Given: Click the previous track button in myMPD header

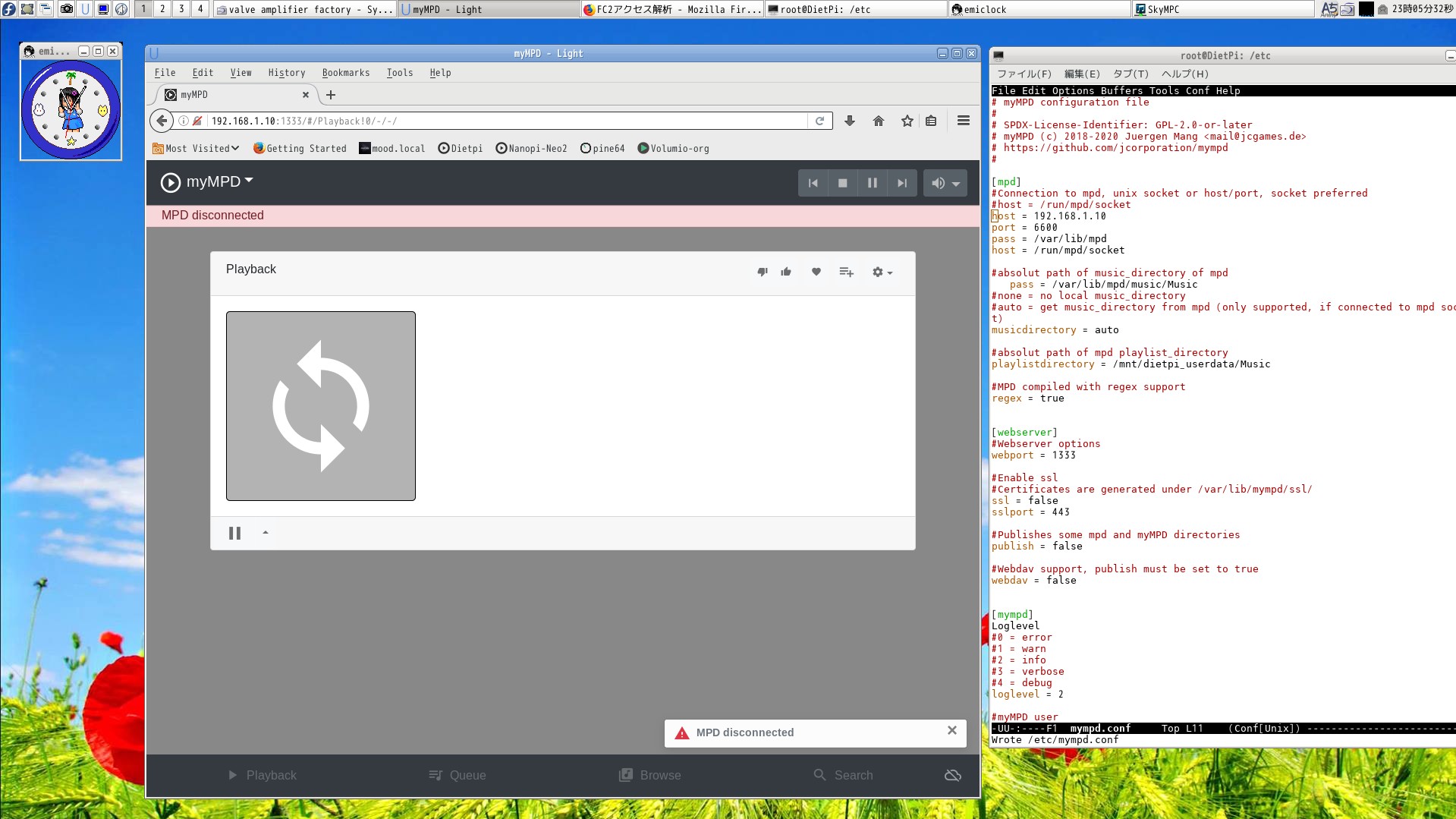Looking at the screenshot, I should pos(813,183).
